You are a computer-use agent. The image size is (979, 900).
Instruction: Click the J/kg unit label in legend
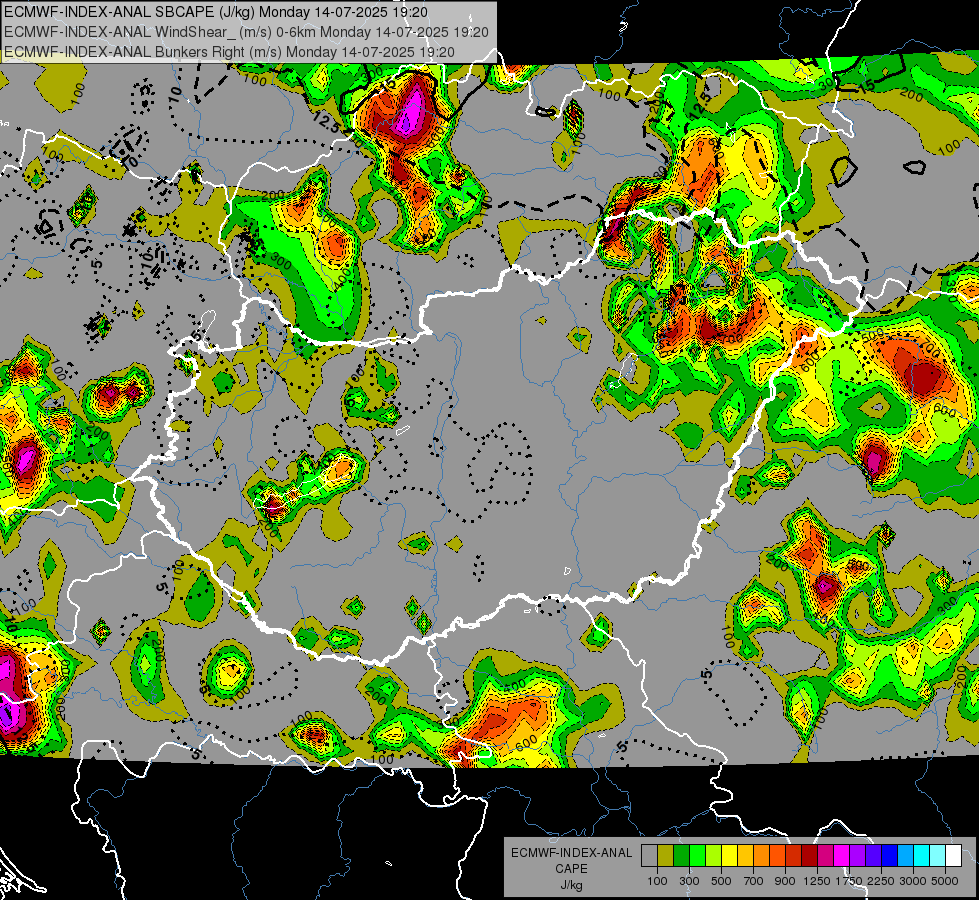[x=571, y=885]
